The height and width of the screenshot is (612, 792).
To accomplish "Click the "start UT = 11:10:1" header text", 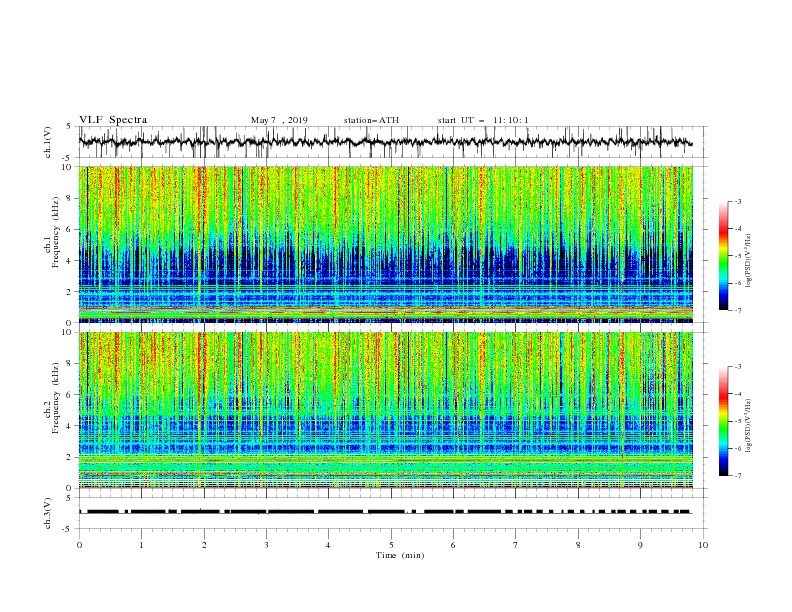I will coord(483,120).
